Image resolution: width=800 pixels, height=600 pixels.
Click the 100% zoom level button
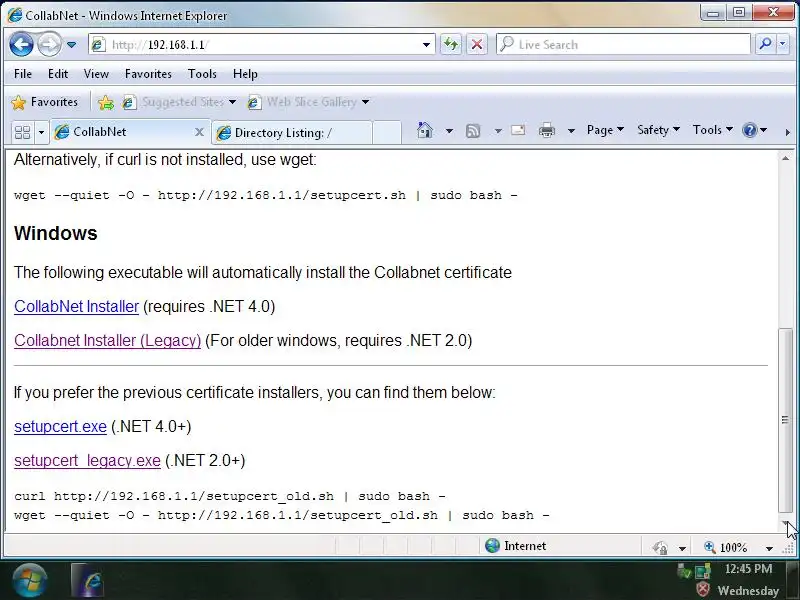pos(727,547)
